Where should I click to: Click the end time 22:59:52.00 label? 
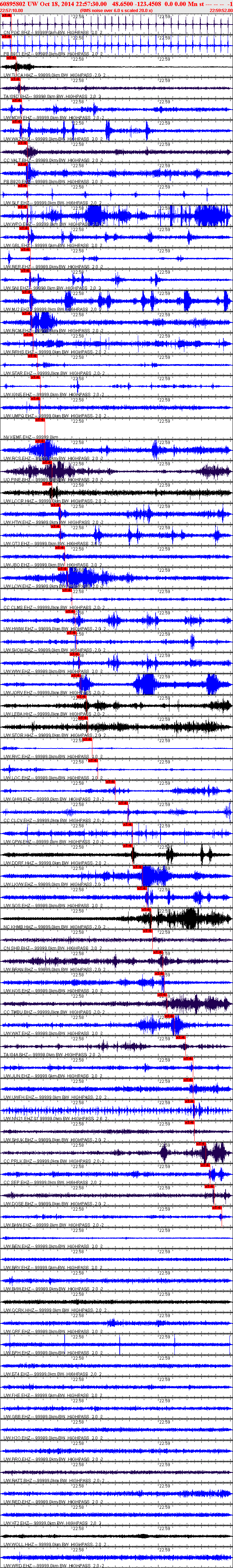pos(221,10)
